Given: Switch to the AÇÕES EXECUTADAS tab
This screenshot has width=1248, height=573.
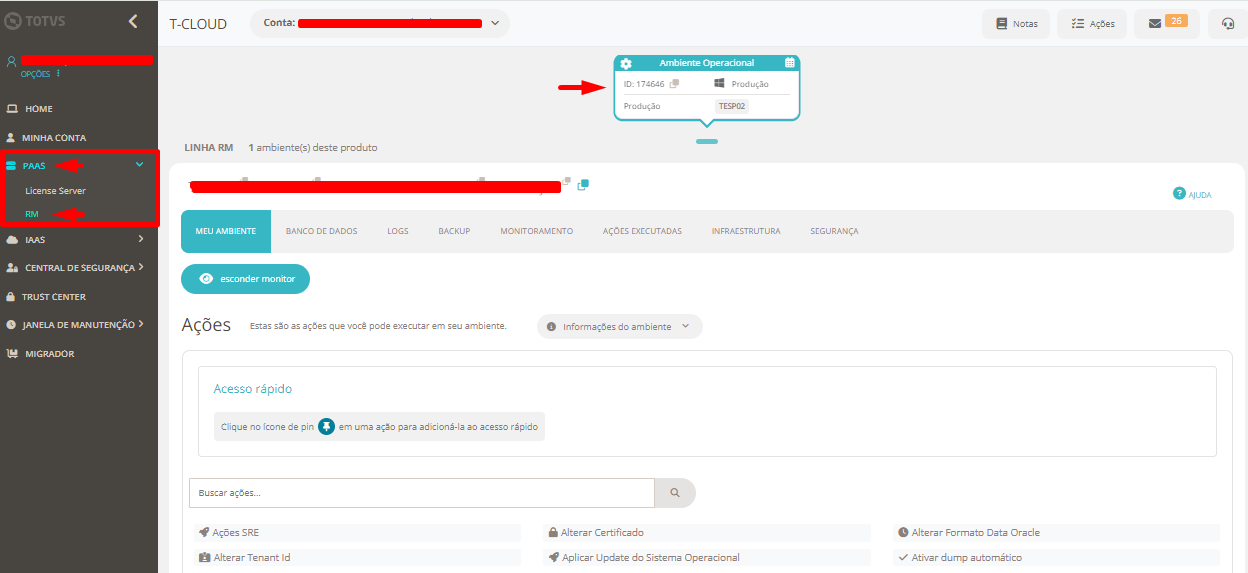Looking at the screenshot, I should (642, 231).
